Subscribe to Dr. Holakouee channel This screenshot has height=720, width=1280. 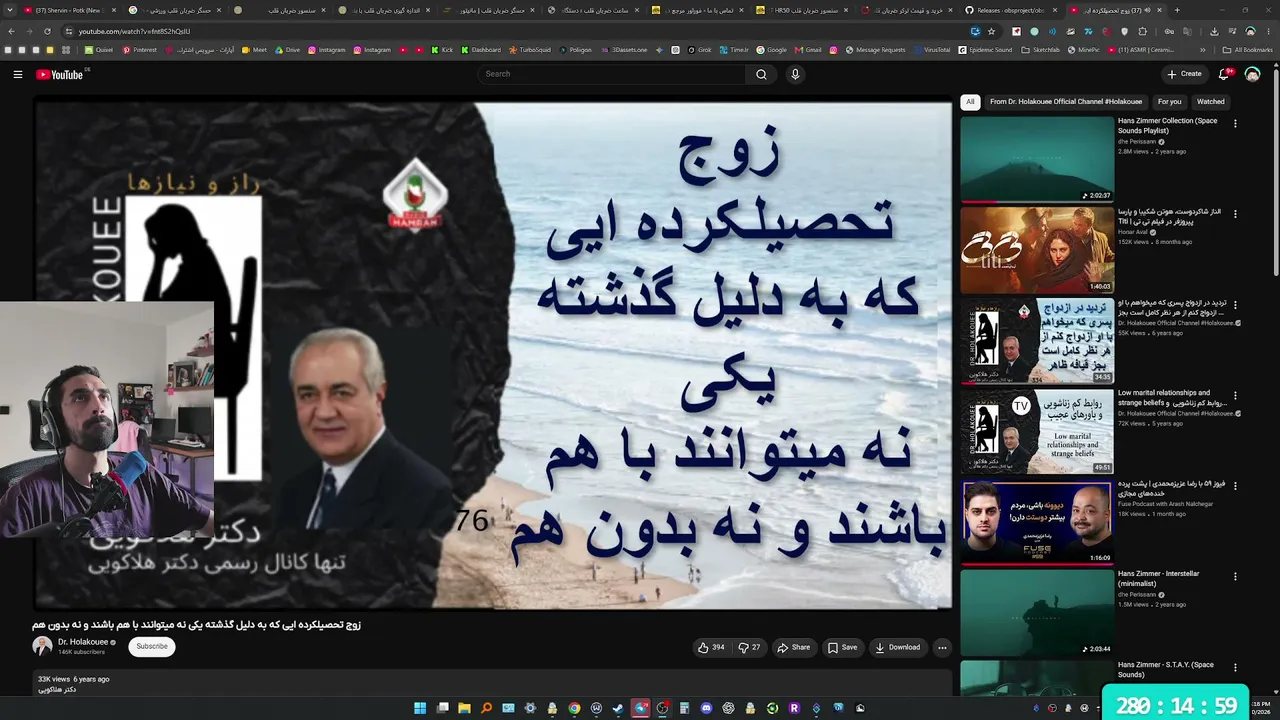point(152,646)
